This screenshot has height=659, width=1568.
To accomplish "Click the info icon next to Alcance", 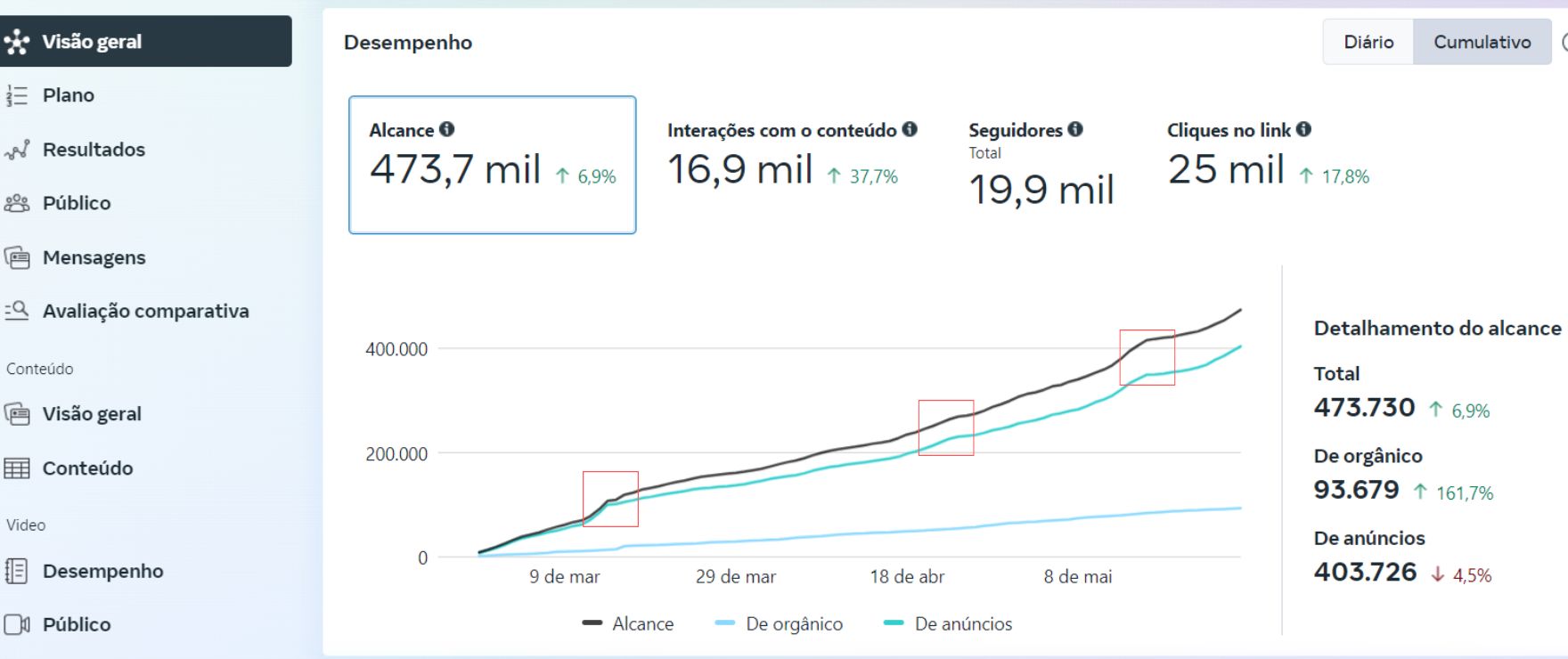I will (x=447, y=129).
